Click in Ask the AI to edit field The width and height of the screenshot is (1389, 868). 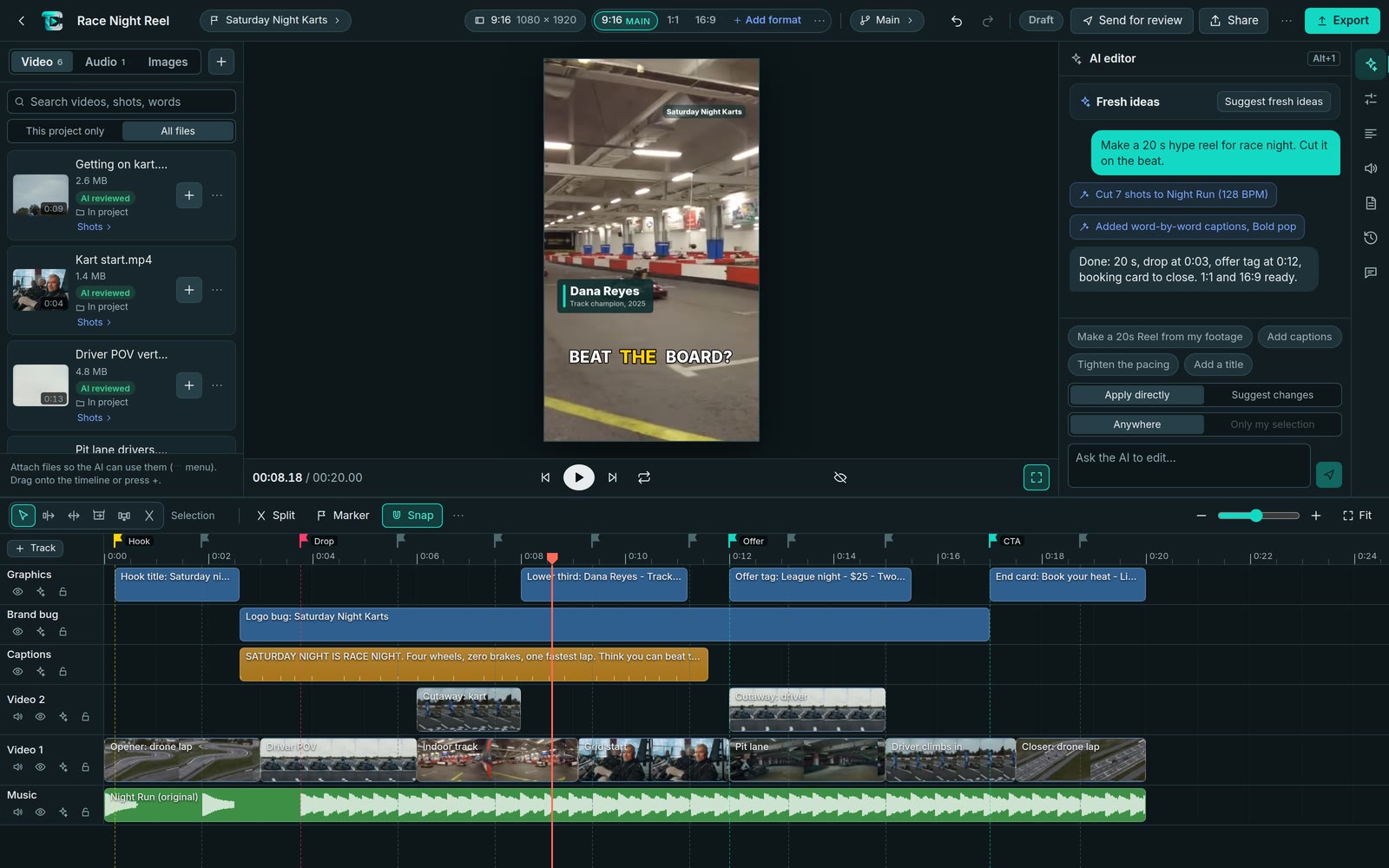point(1188,466)
